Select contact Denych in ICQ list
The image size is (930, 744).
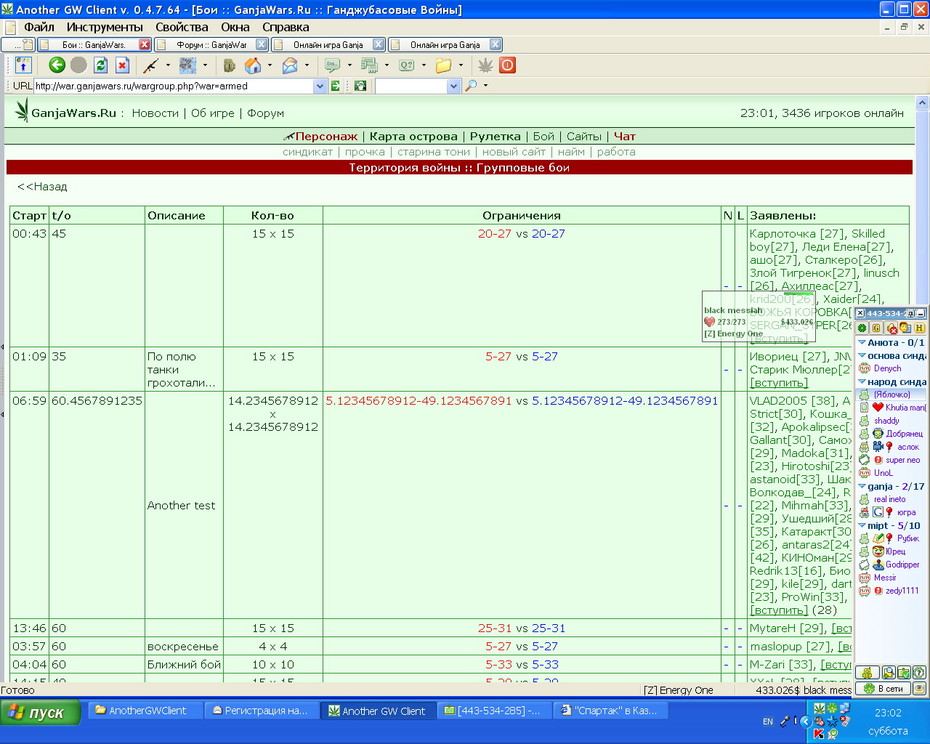[887, 368]
